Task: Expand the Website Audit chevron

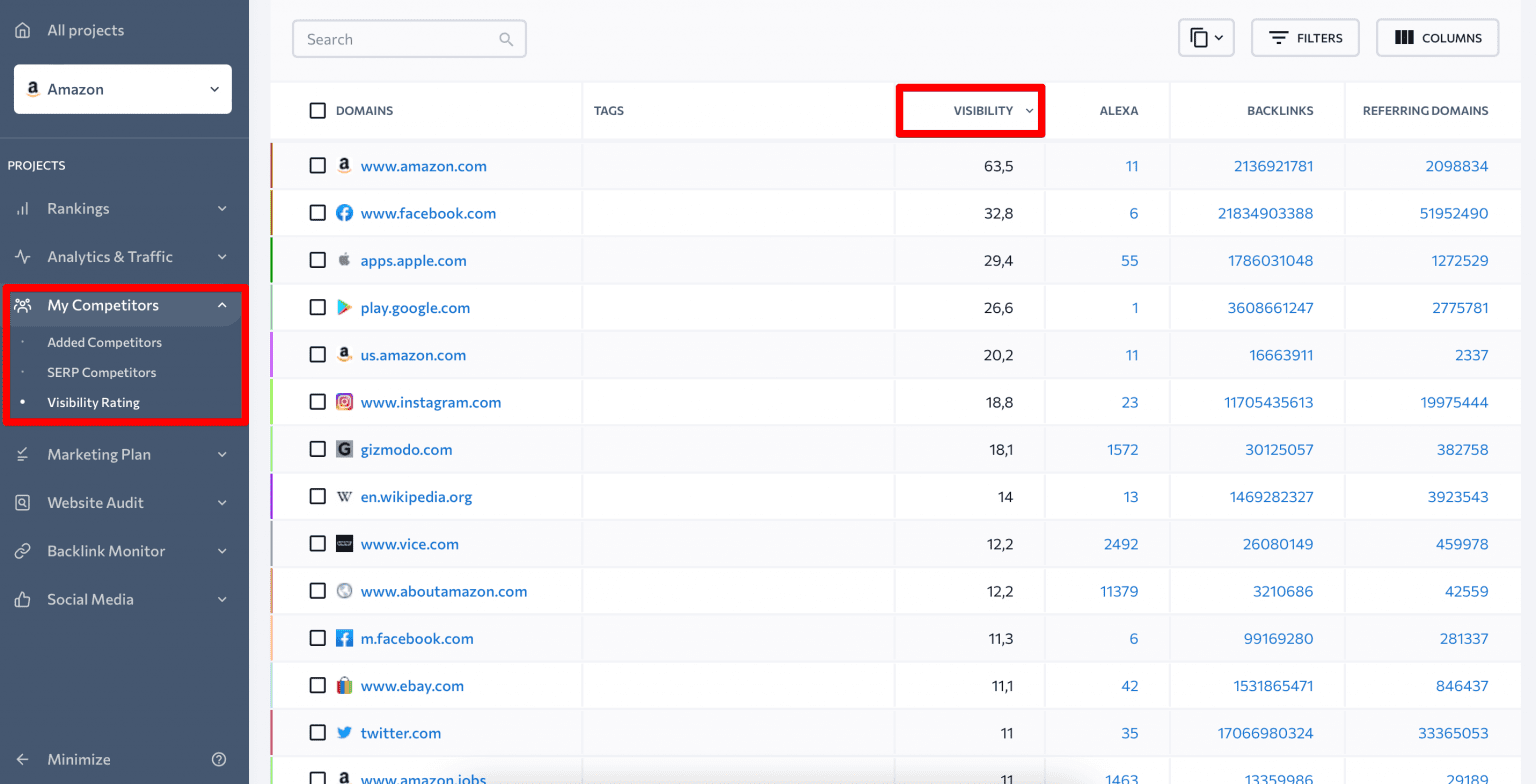Action: coord(222,503)
